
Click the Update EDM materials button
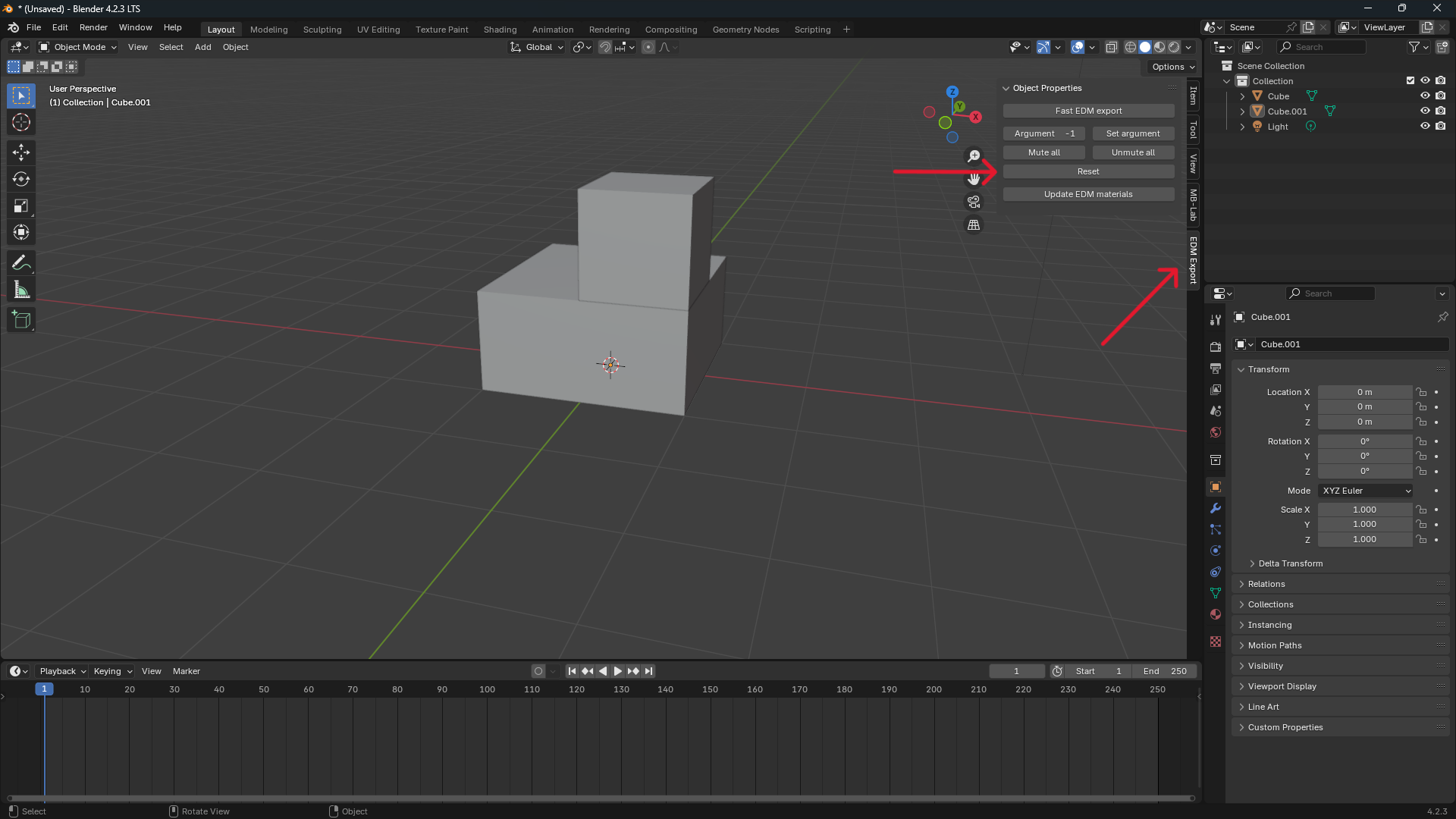coord(1088,194)
